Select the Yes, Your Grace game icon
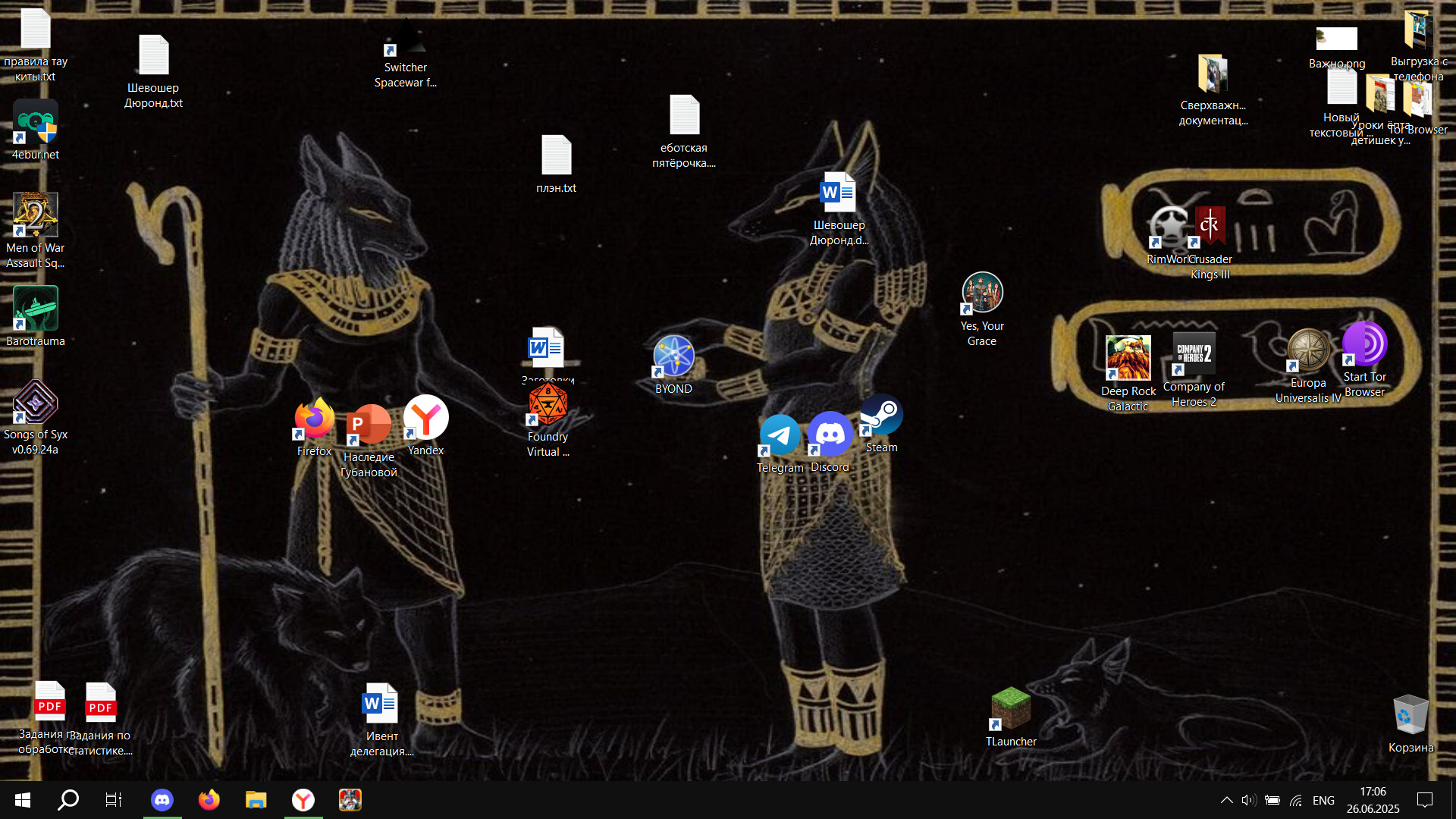This screenshot has width=1456, height=819. click(x=982, y=294)
